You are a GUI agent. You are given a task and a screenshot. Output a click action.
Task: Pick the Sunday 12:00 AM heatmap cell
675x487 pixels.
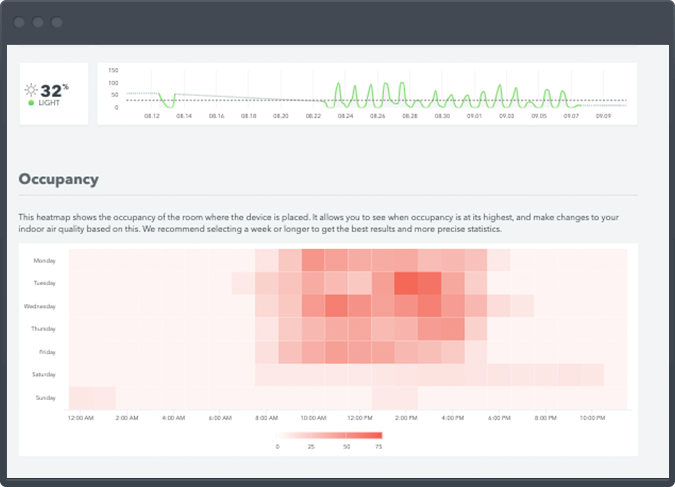[x=80, y=397]
